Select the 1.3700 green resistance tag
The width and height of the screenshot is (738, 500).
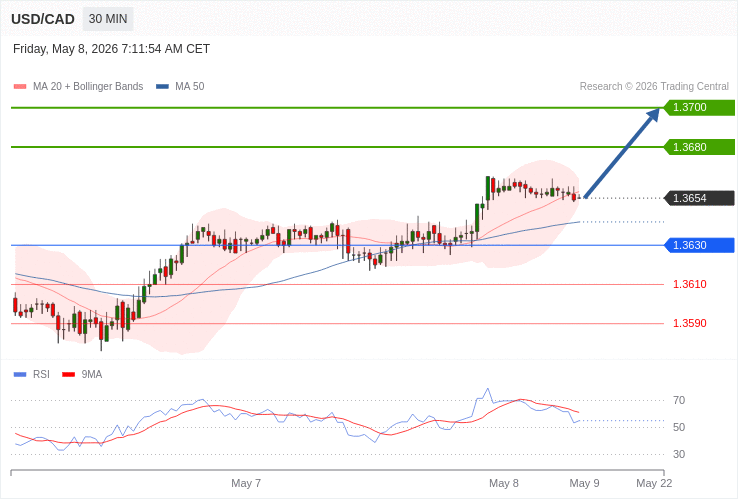(699, 107)
